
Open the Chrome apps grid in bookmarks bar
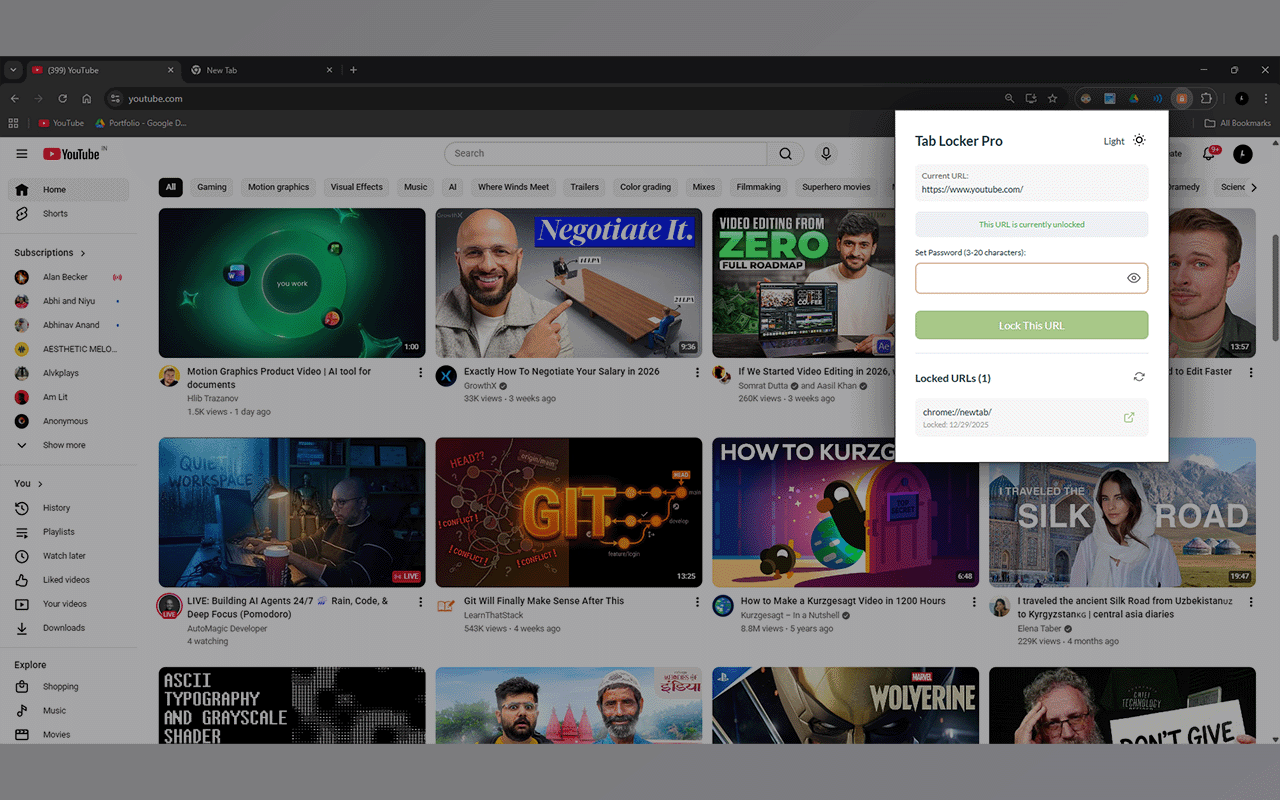13,123
